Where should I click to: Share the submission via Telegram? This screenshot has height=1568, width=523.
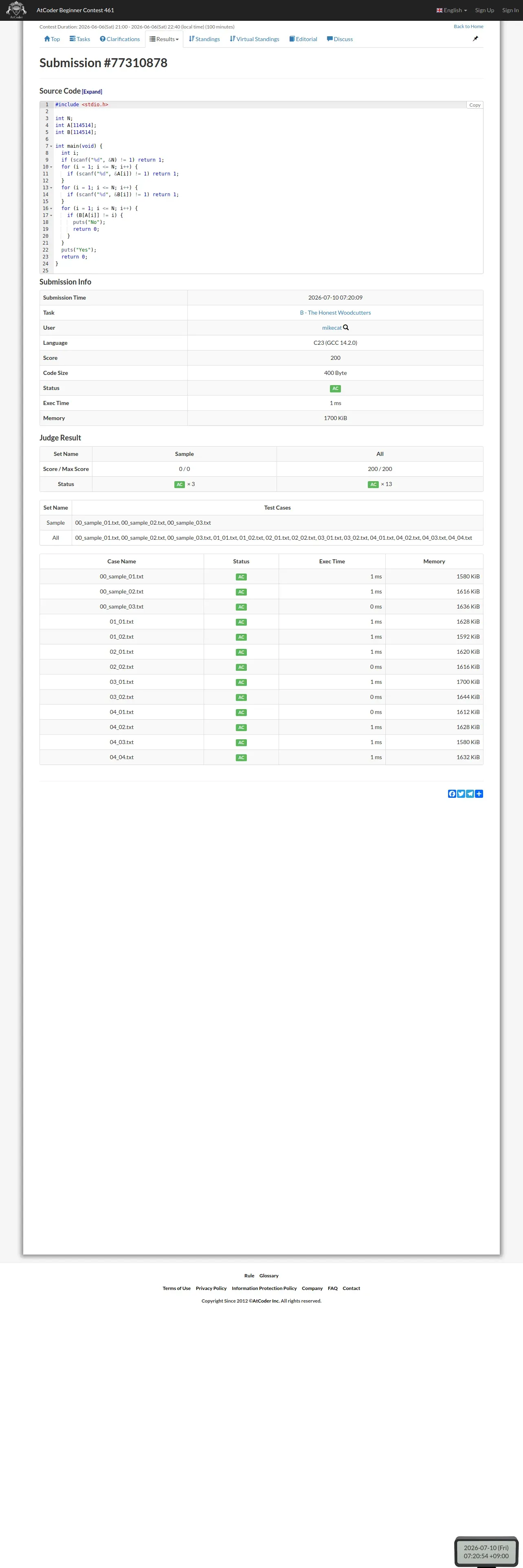[x=470, y=794]
